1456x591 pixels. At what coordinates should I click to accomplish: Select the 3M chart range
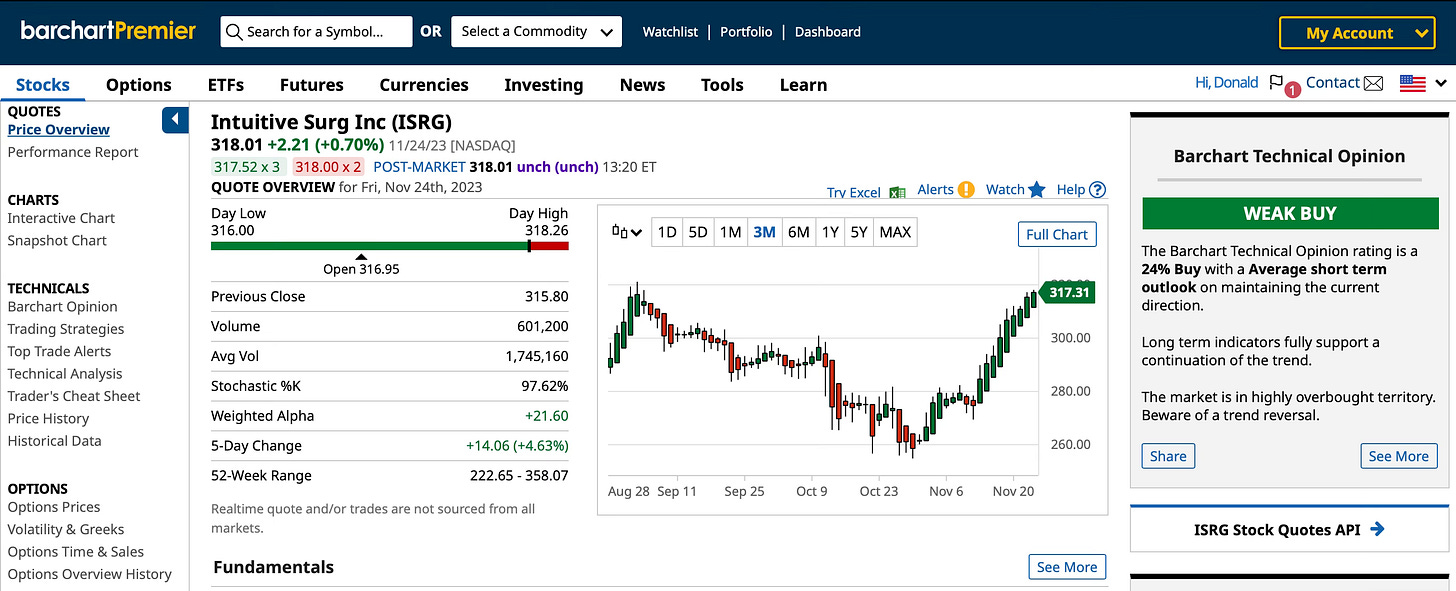pyautogui.click(x=764, y=232)
